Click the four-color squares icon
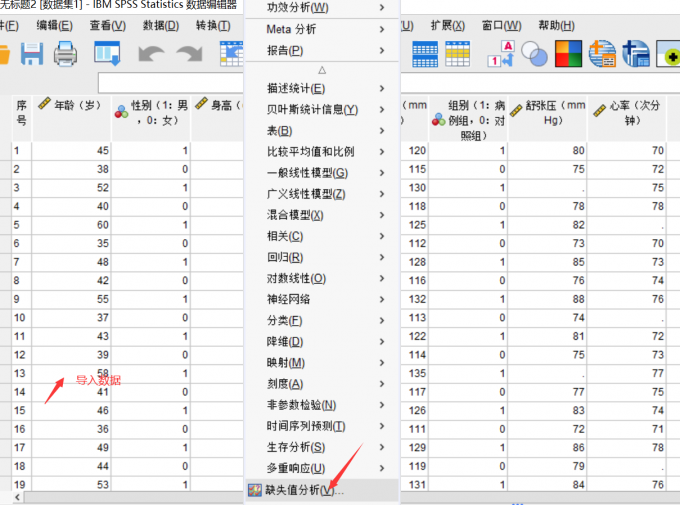 pos(568,54)
